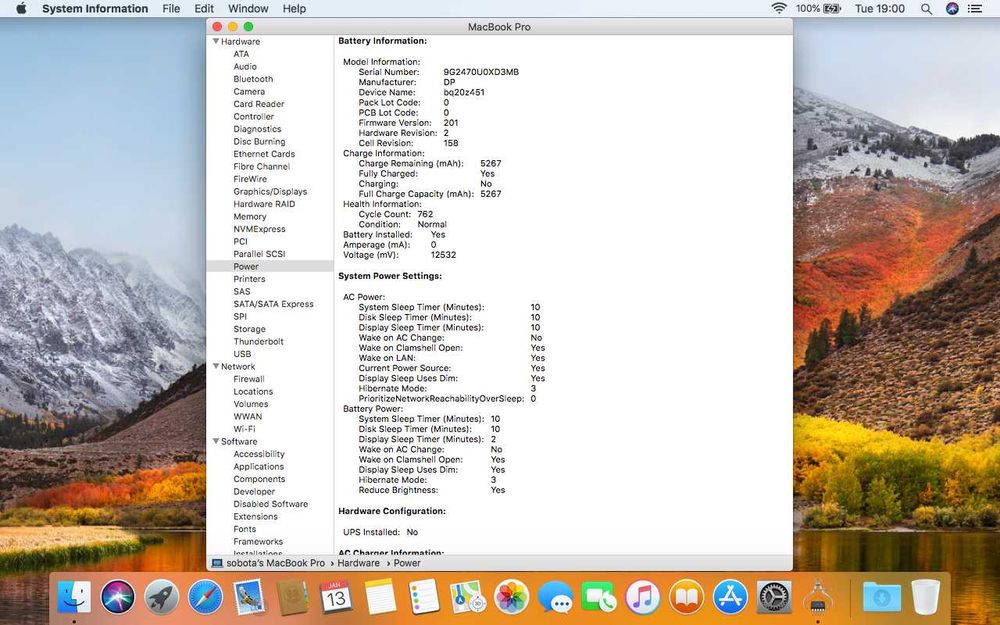Select USB in the sidebar

click(x=242, y=354)
